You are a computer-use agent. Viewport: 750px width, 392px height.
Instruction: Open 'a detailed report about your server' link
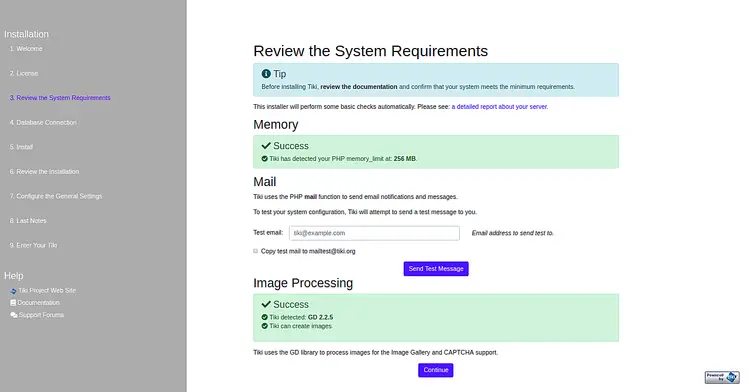pyautogui.click(x=500, y=107)
